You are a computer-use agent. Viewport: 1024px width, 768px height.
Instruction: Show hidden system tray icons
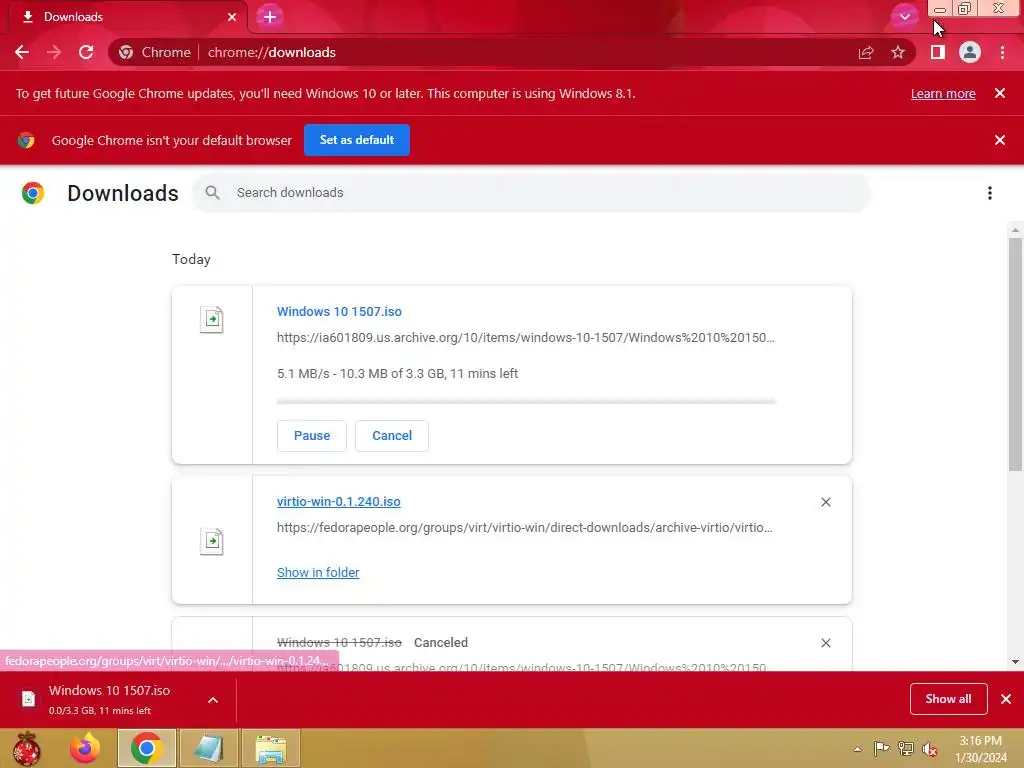click(857, 749)
